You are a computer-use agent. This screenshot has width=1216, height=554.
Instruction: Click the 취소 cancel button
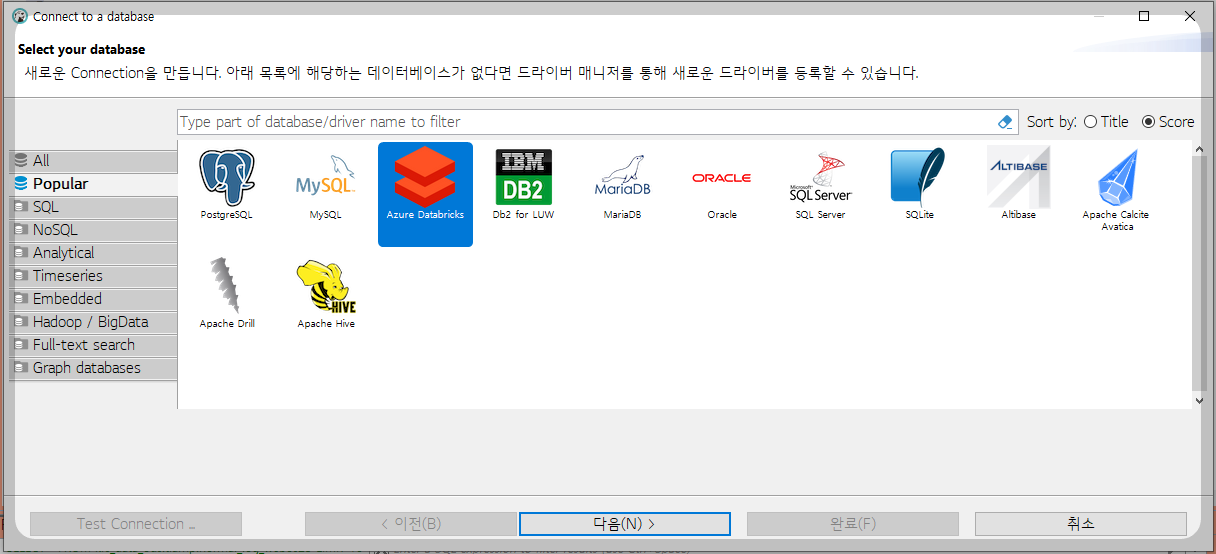[x=1081, y=524]
